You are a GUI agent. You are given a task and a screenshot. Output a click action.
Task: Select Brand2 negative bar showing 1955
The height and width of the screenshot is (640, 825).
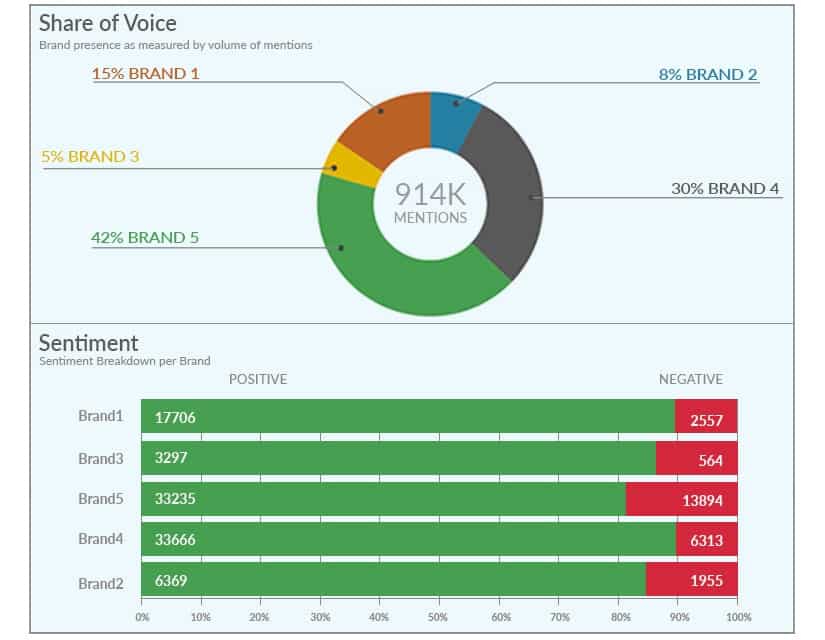click(692, 580)
